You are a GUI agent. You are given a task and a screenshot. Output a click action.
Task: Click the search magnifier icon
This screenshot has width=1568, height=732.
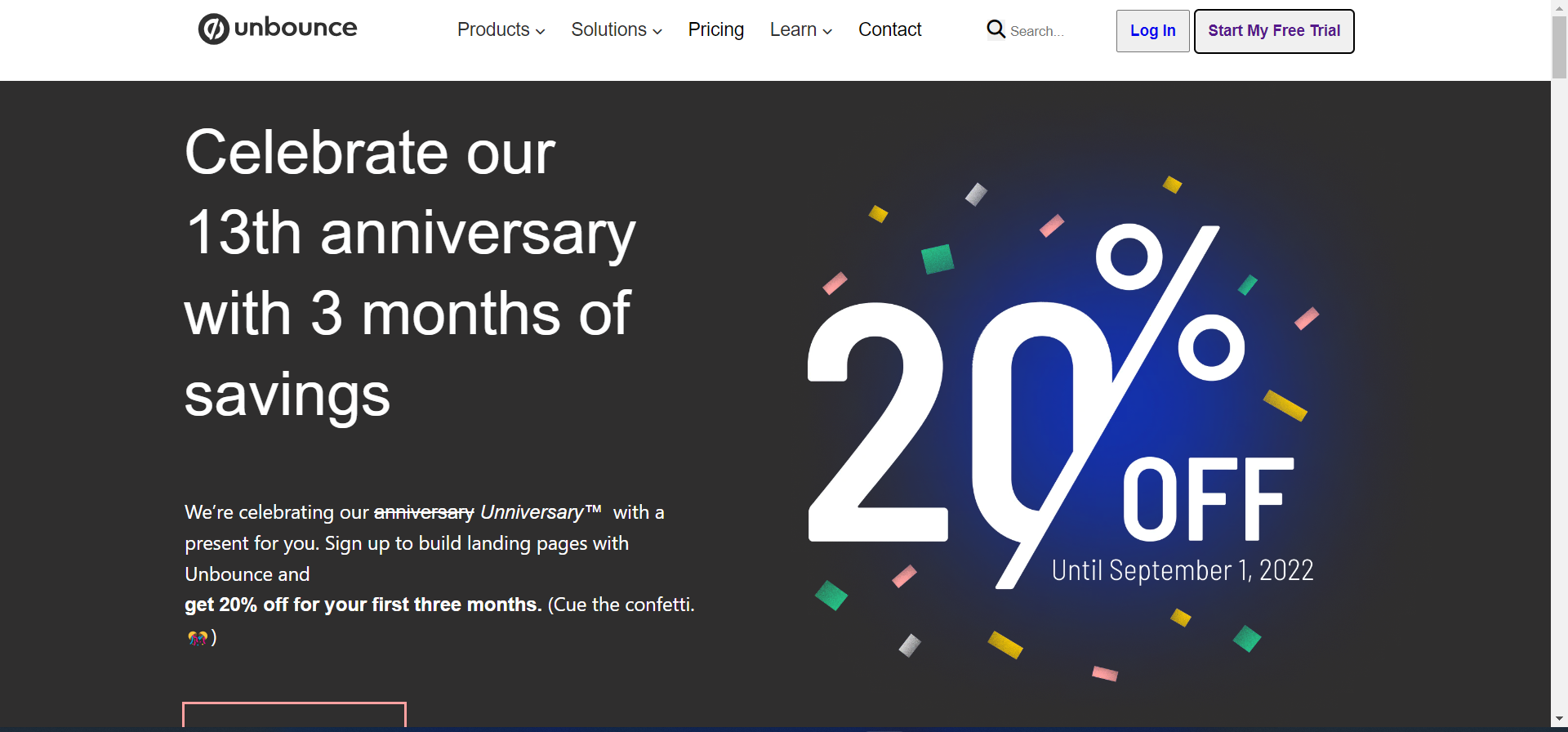pos(996,29)
